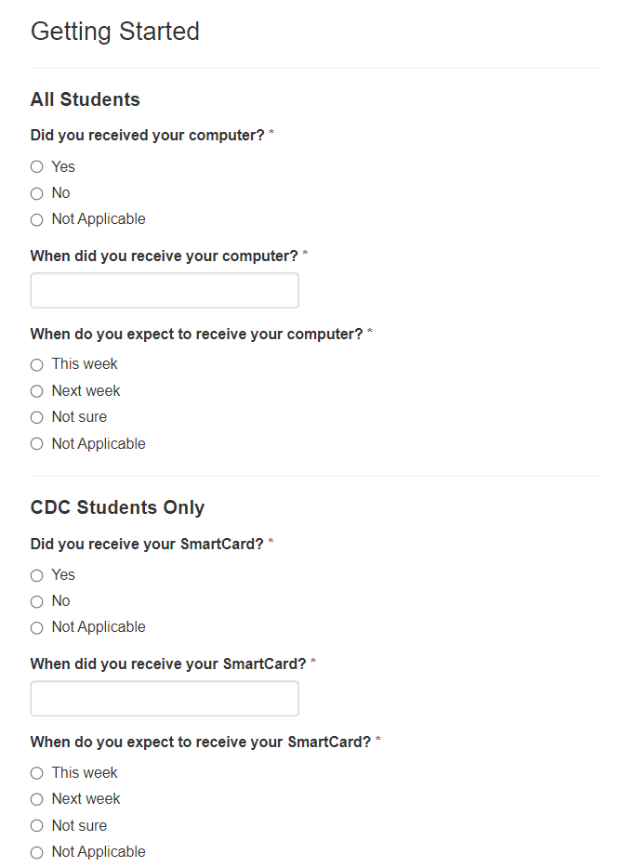Select Yes for received your SmartCard
621x867 pixels.
pos(37,575)
